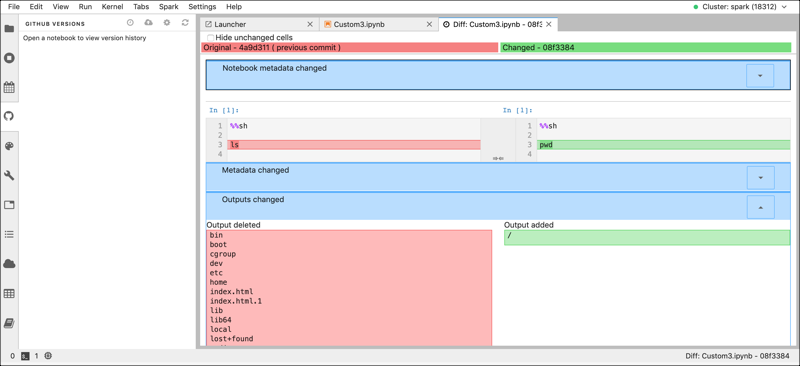Click the 'Output deleted' label

[x=233, y=225]
